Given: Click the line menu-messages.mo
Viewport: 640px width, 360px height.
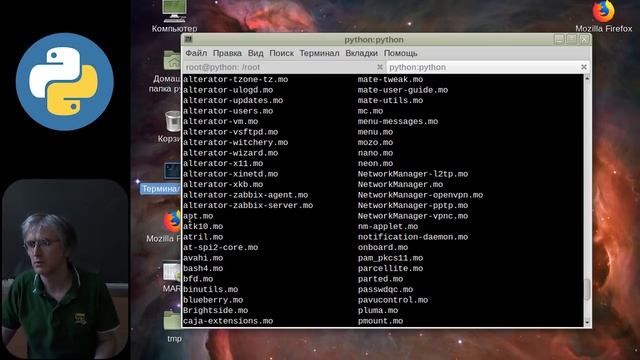Looking at the screenshot, I should (x=398, y=122).
